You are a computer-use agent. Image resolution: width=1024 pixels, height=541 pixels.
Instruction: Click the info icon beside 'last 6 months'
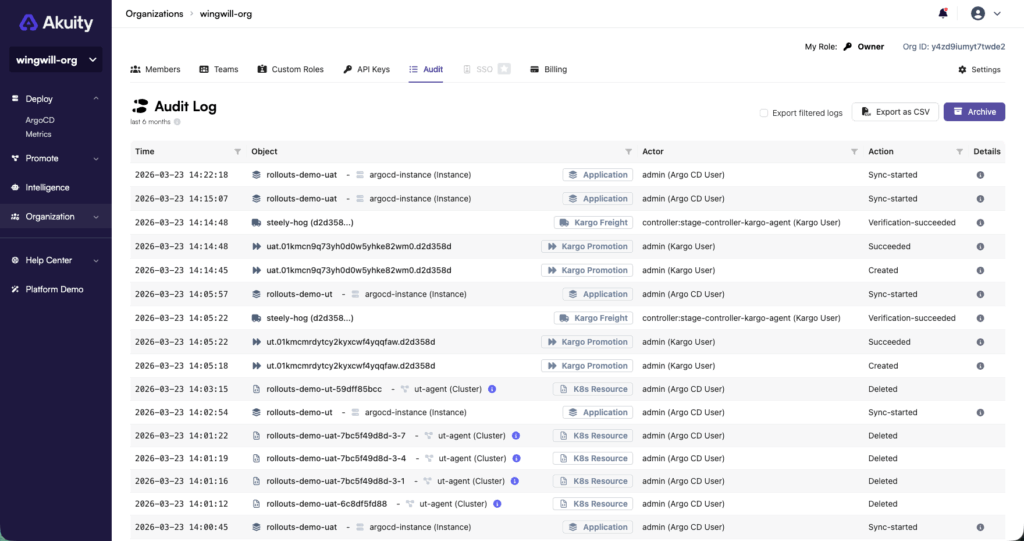pos(177,122)
